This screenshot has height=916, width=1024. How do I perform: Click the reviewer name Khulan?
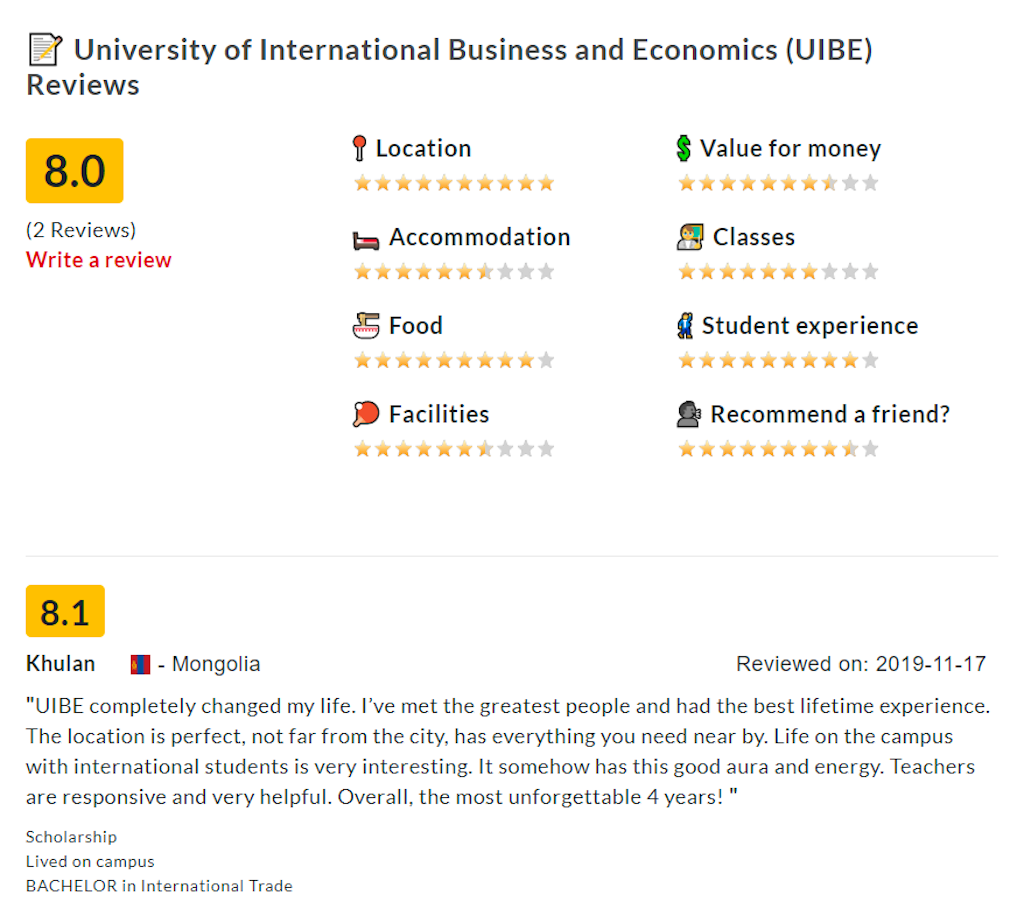61,664
